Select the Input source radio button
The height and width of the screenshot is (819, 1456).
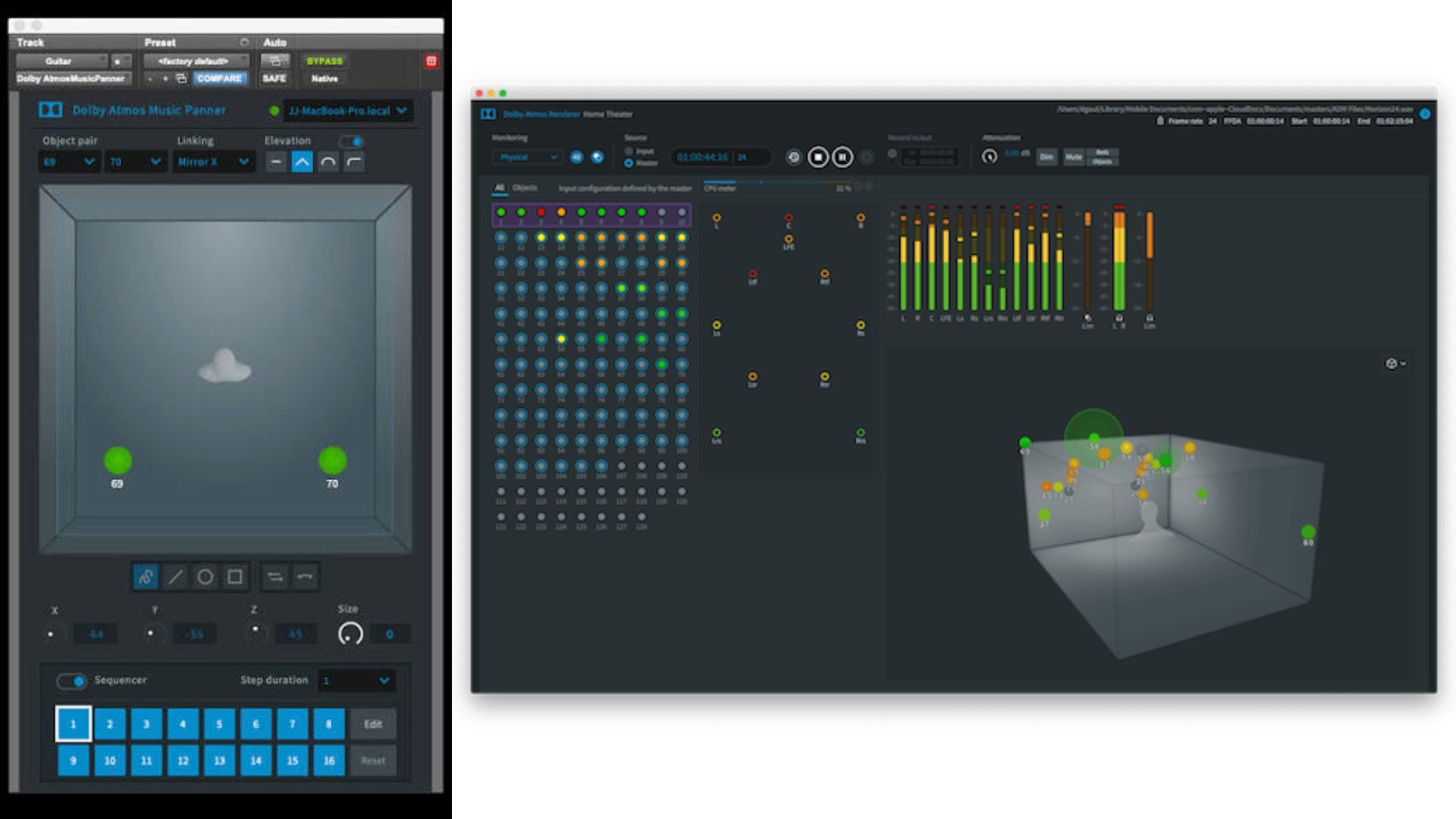tap(629, 151)
